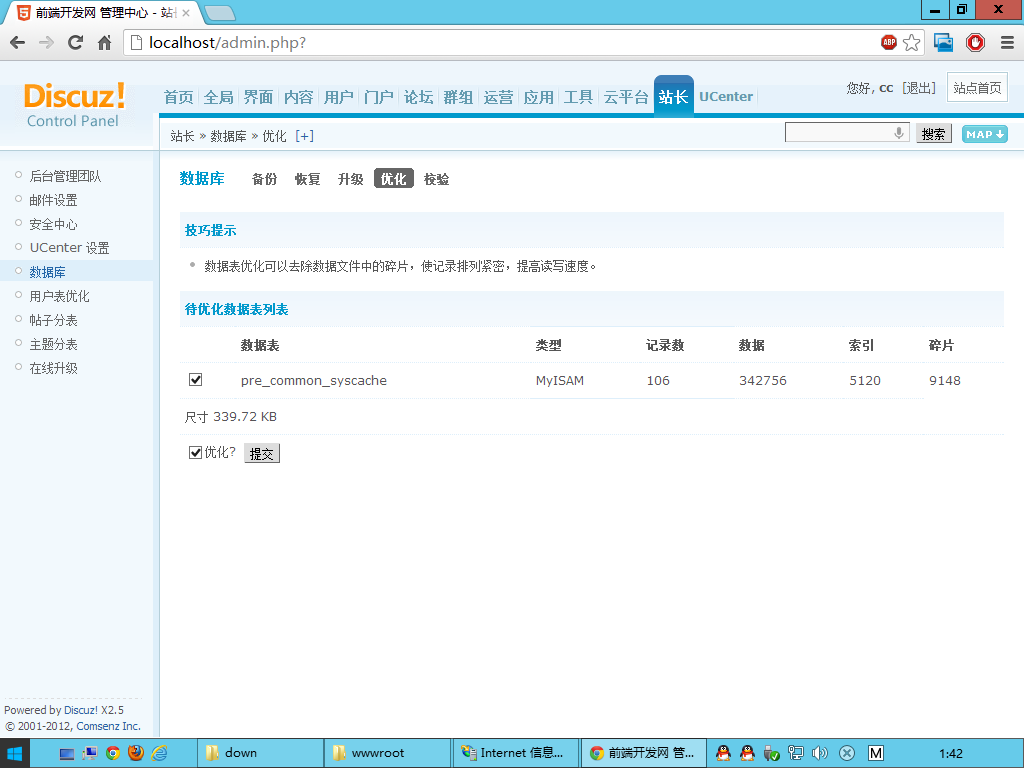The image size is (1024, 768).
Task: Open the 全局 top menu
Action: coord(219,97)
